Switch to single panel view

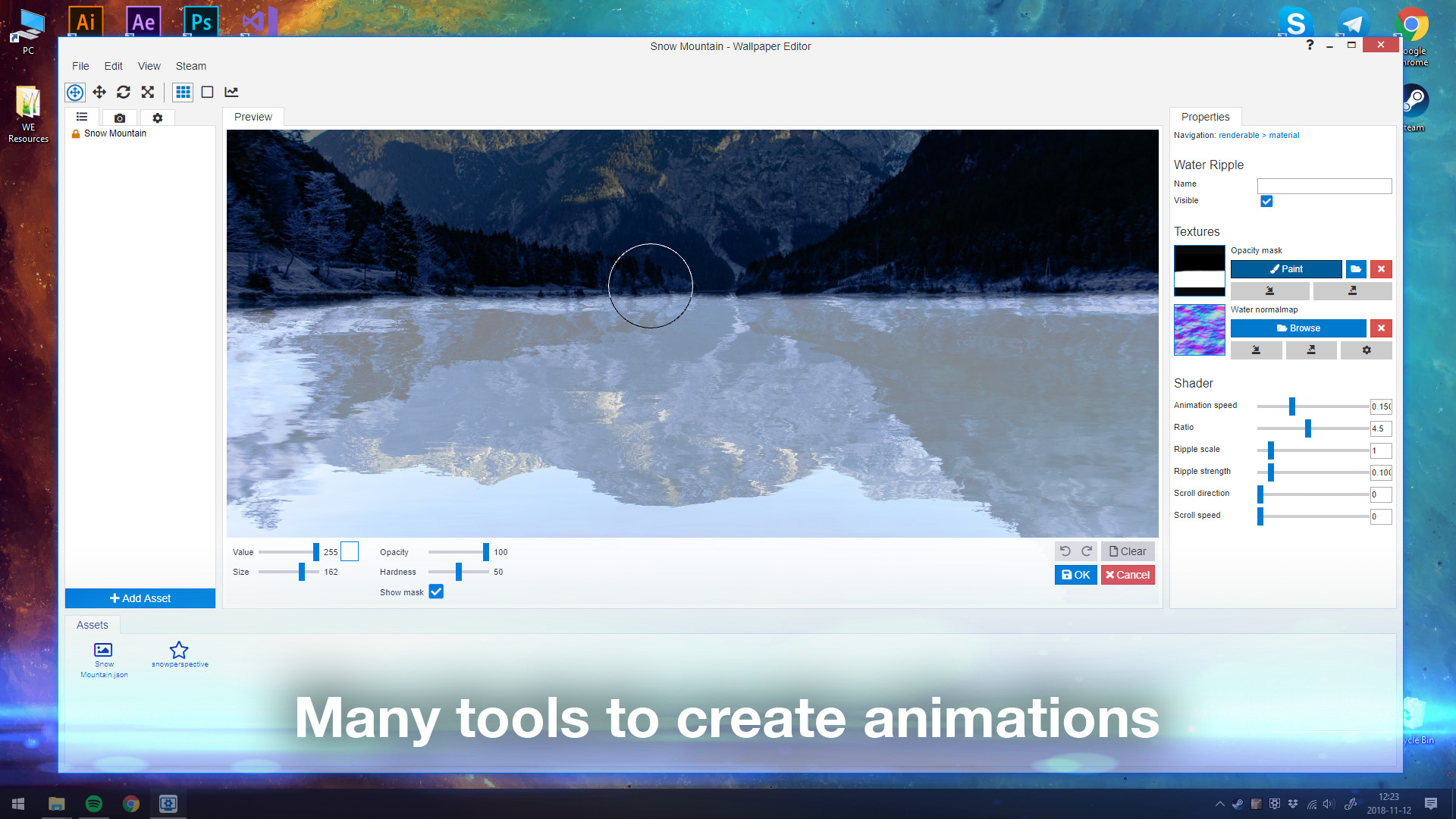(x=207, y=91)
